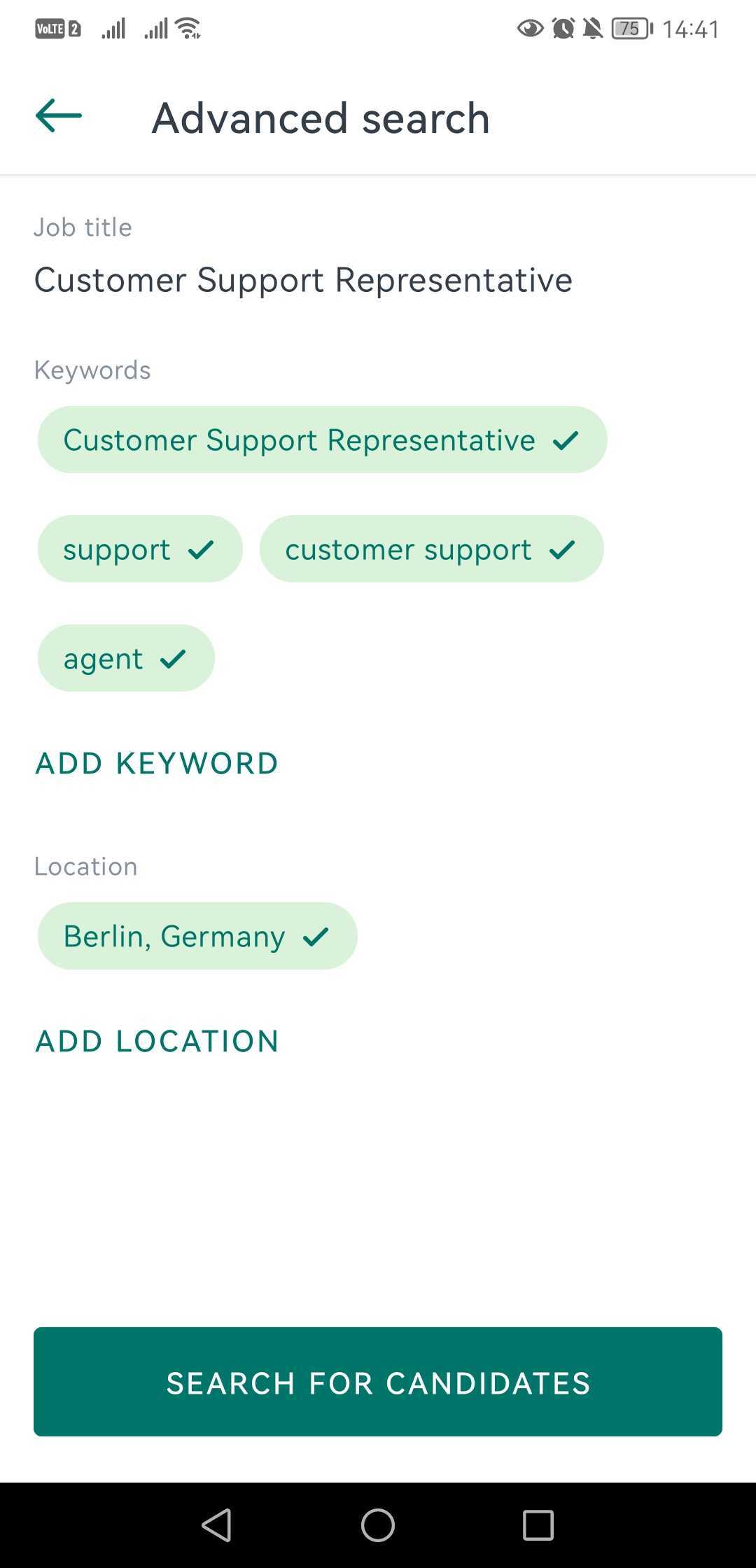
Task: Open recent apps with square icon
Action: 538,1525
